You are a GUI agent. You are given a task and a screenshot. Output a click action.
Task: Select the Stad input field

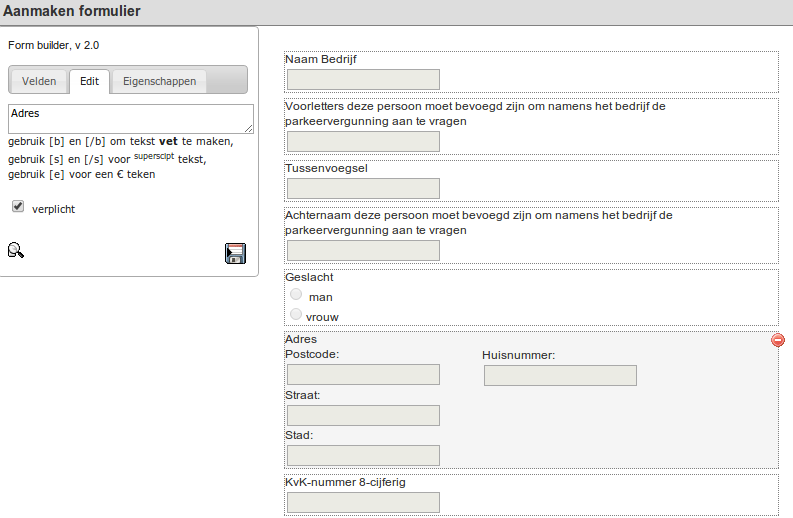(x=363, y=456)
